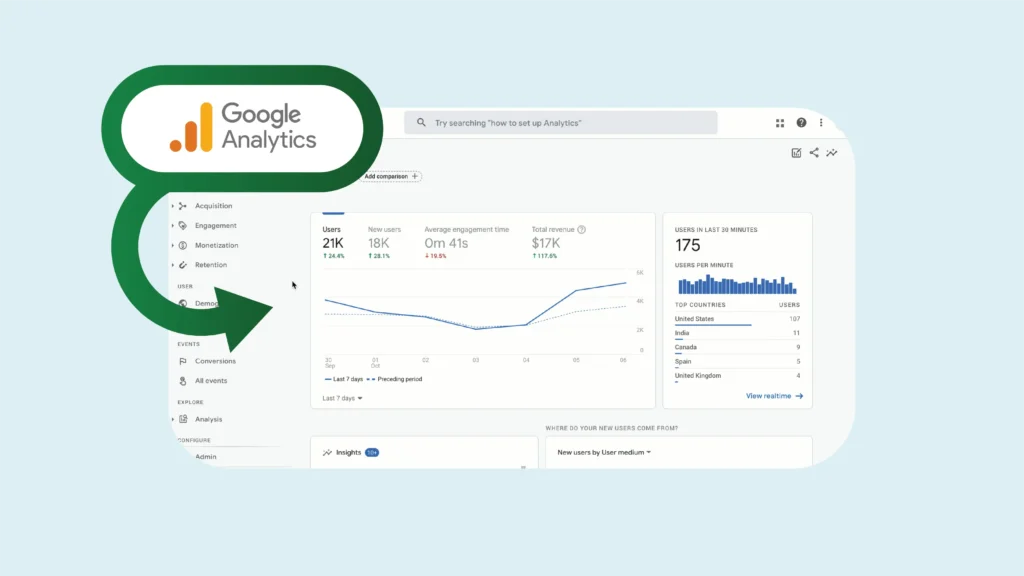Click the Help question mark icon
This screenshot has height=576, width=1024.
[x=801, y=123]
